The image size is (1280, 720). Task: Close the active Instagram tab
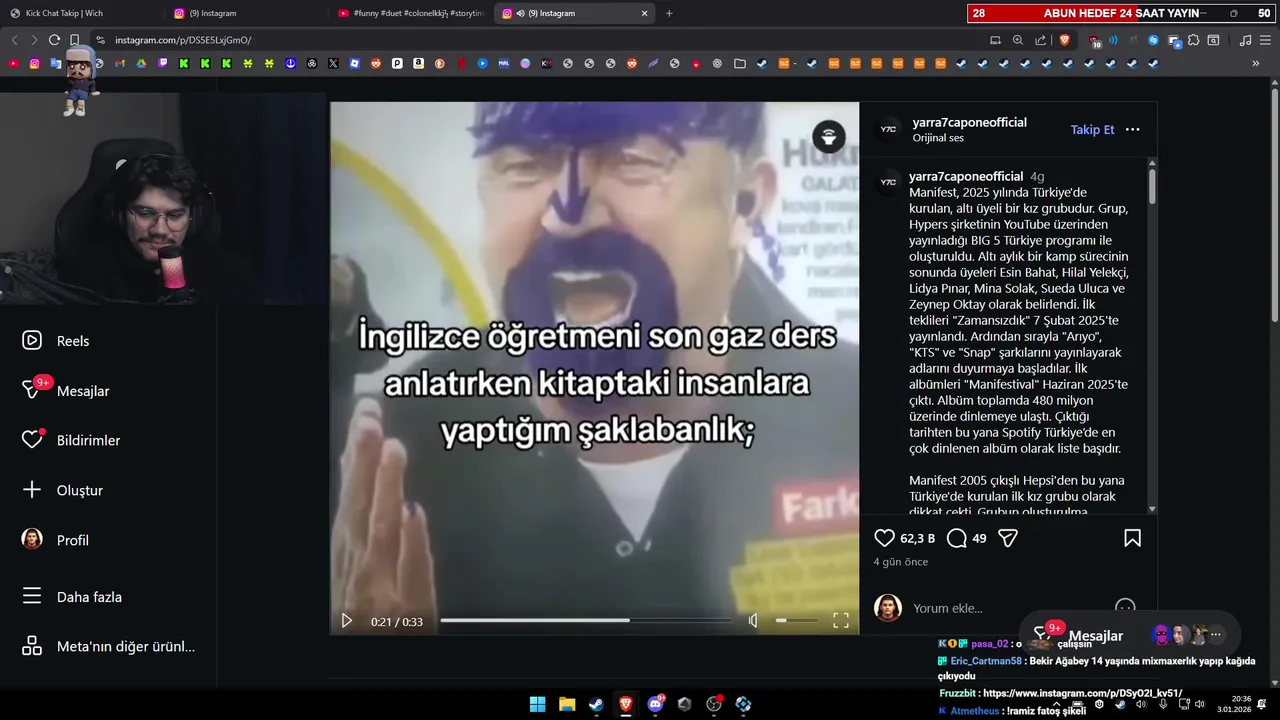tap(644, 13)
